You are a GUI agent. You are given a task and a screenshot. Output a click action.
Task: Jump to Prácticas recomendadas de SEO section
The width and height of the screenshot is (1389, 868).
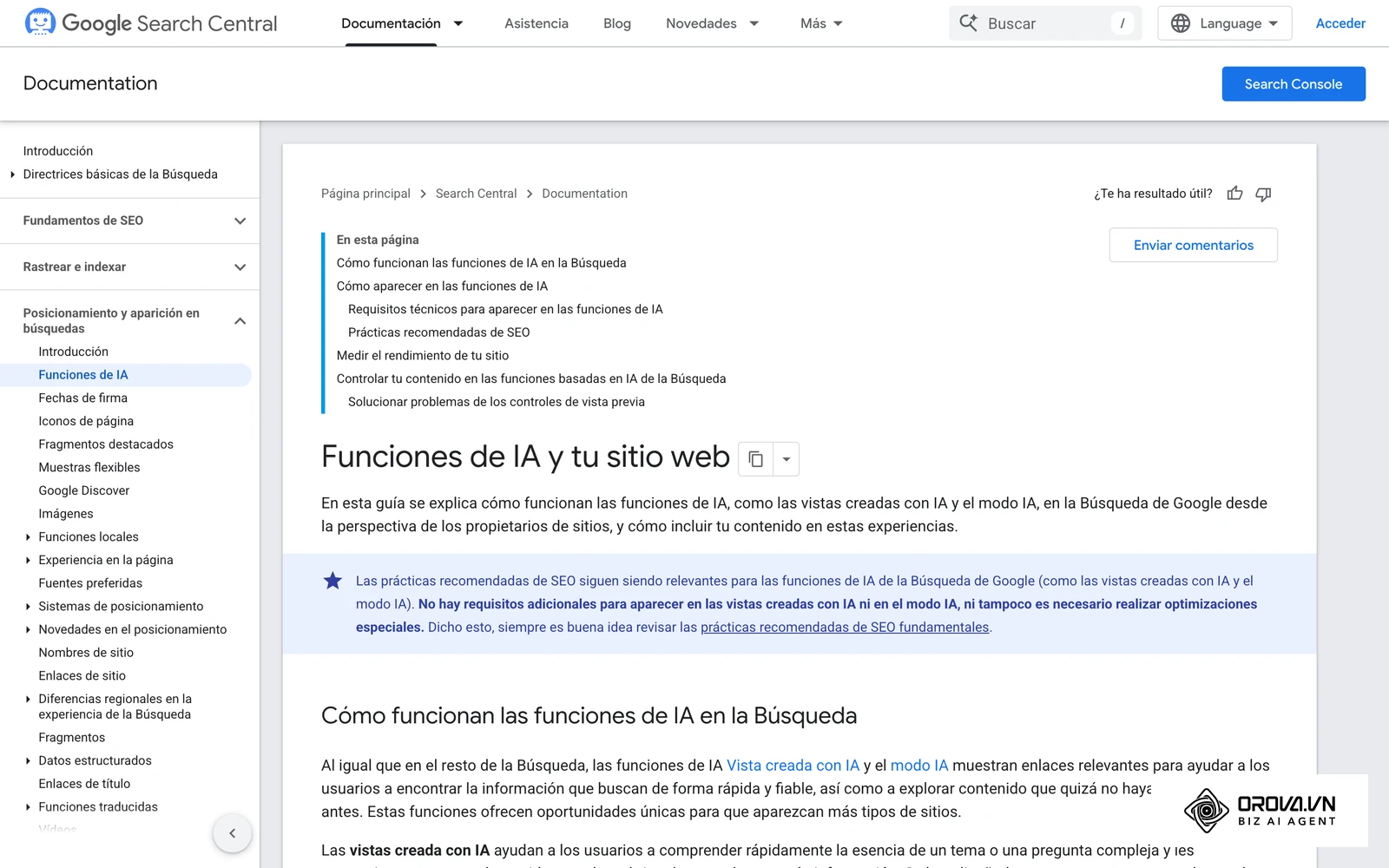tap(438, 332)
